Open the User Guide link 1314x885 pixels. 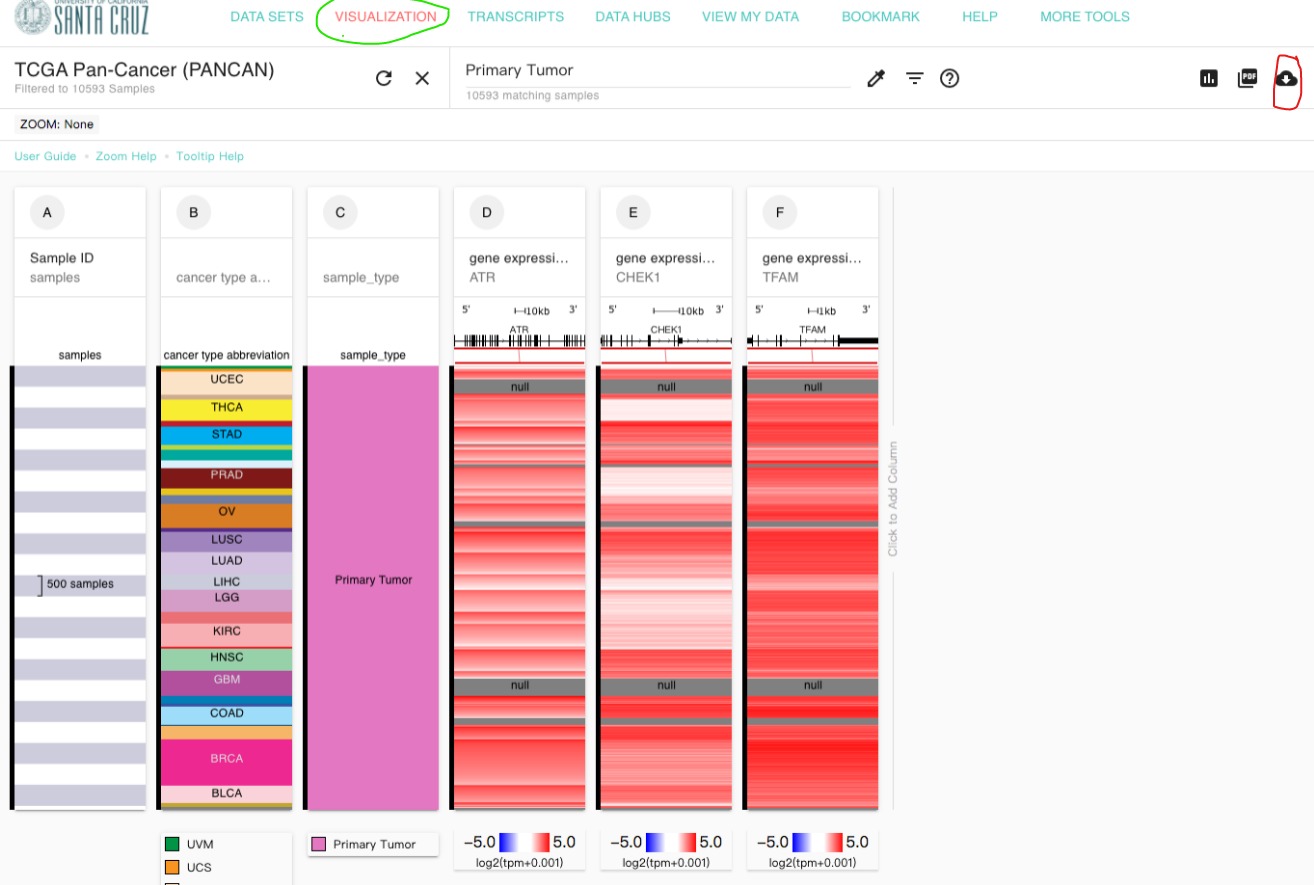click(x=45, y=156)
